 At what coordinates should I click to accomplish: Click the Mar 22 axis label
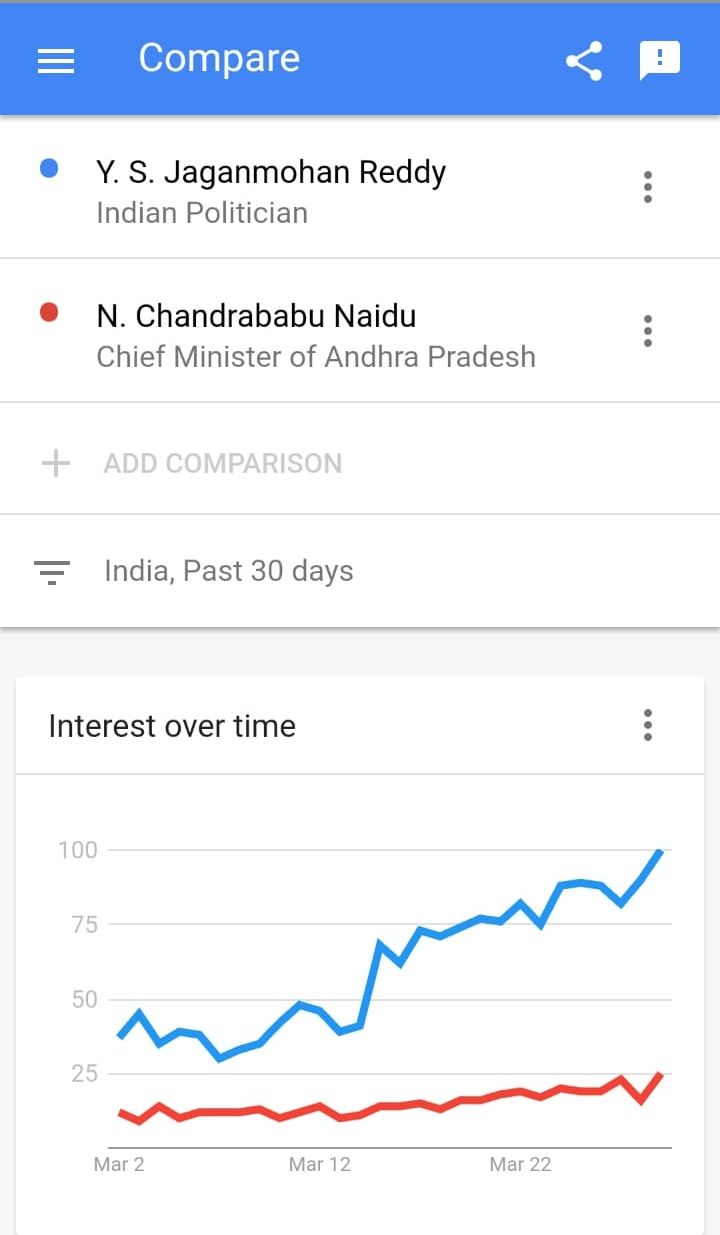point(520,1164)
